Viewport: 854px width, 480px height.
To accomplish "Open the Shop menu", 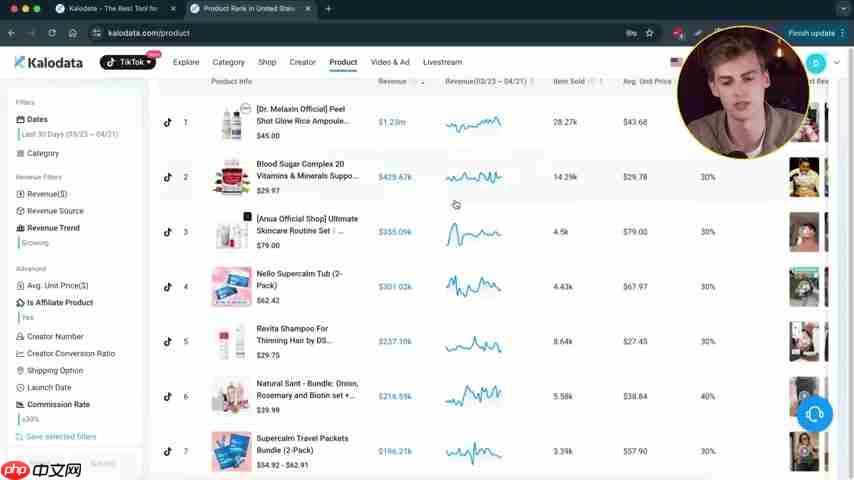I will [x=267, y=62].
